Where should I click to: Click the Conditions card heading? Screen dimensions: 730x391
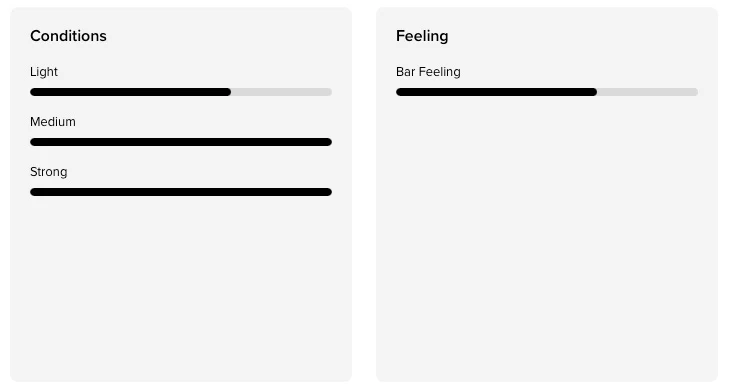pos(68,36)
